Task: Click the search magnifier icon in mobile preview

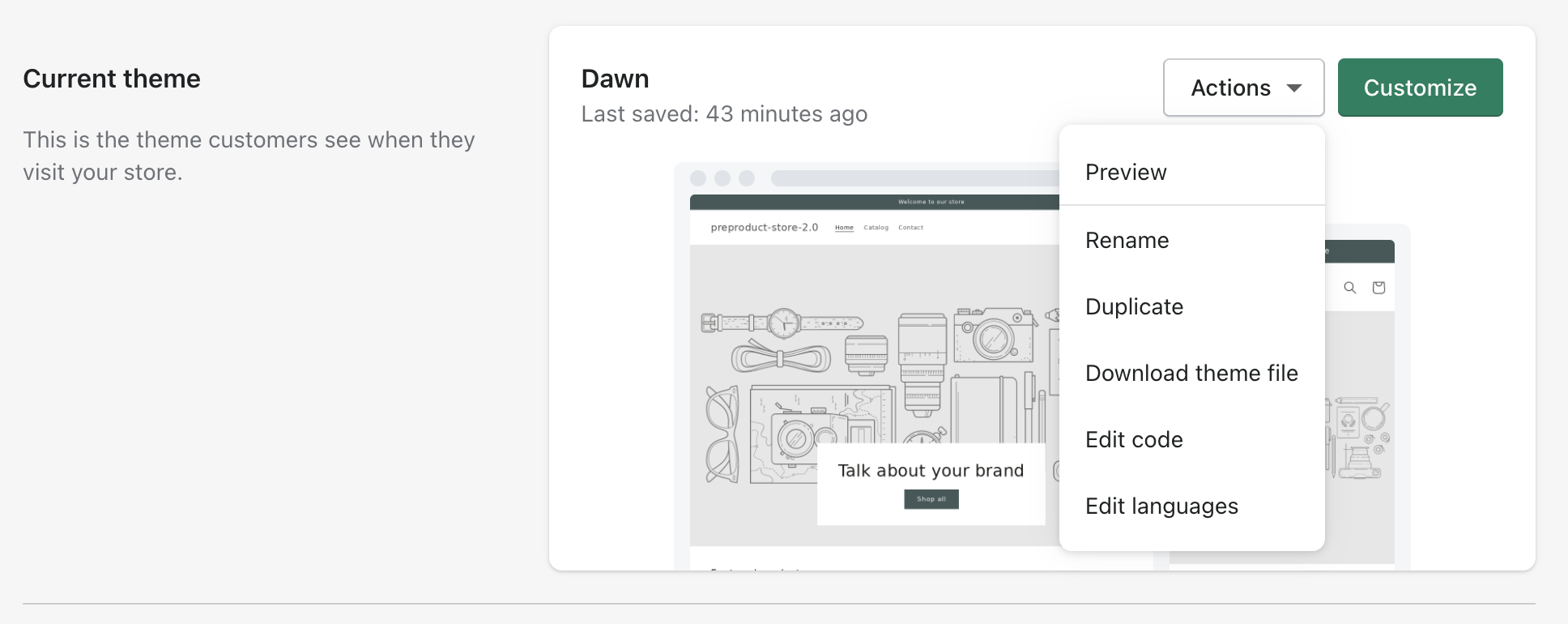Action: tap(1349, 288)
